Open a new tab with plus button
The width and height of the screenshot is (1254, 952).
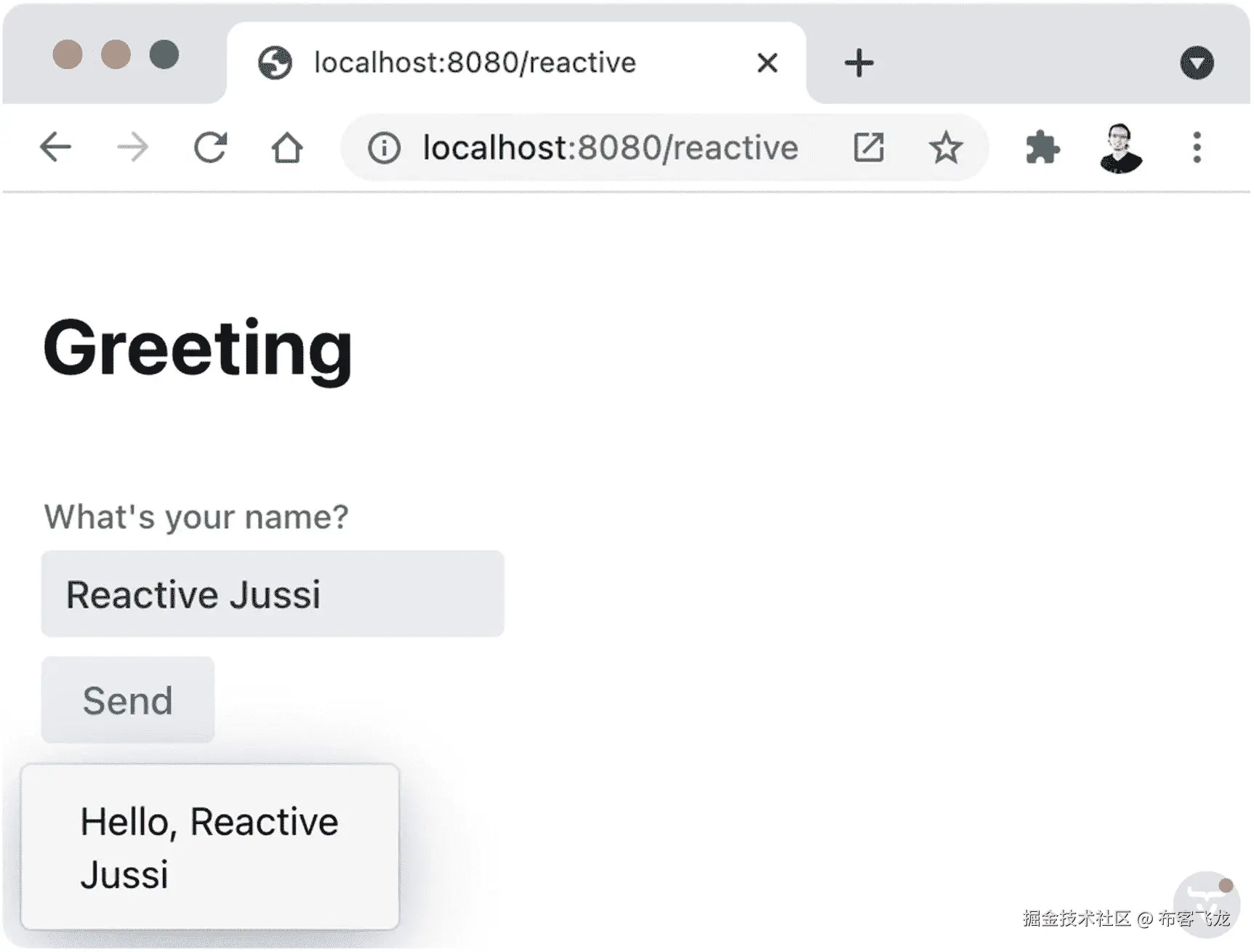pos(859,63)
